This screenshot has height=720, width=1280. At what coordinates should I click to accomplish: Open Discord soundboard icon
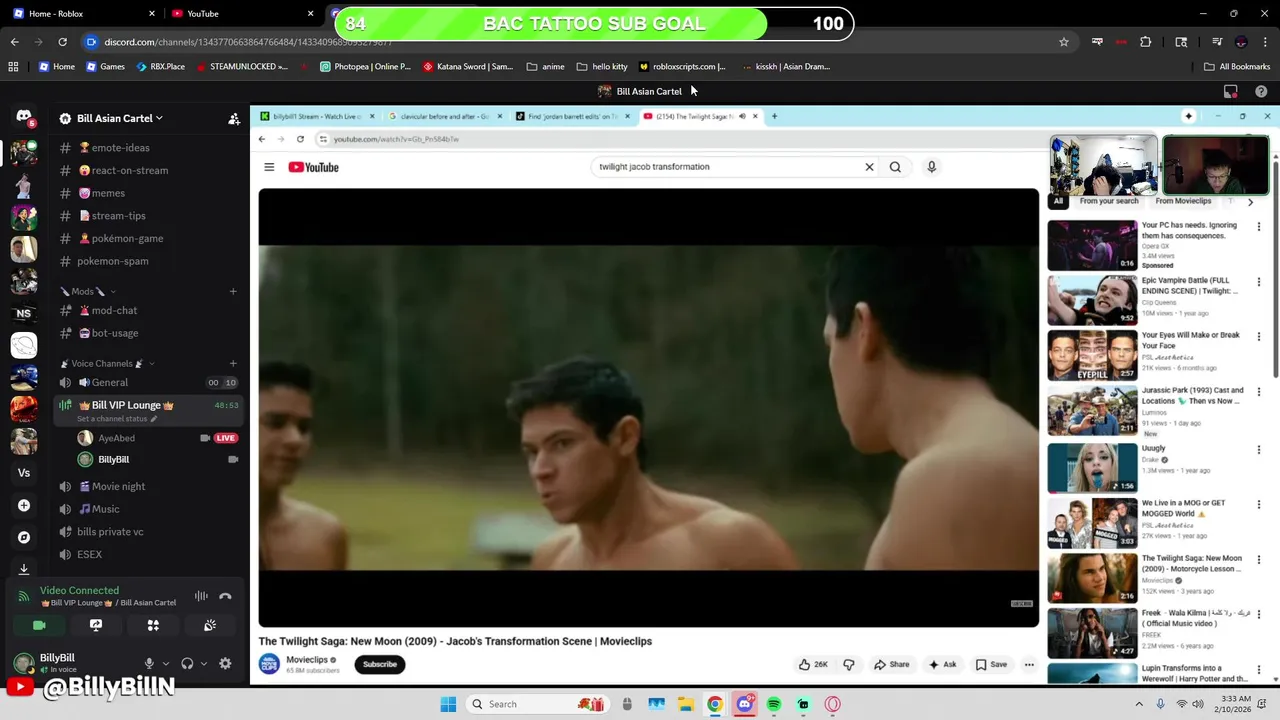click(x=210, y=625)
